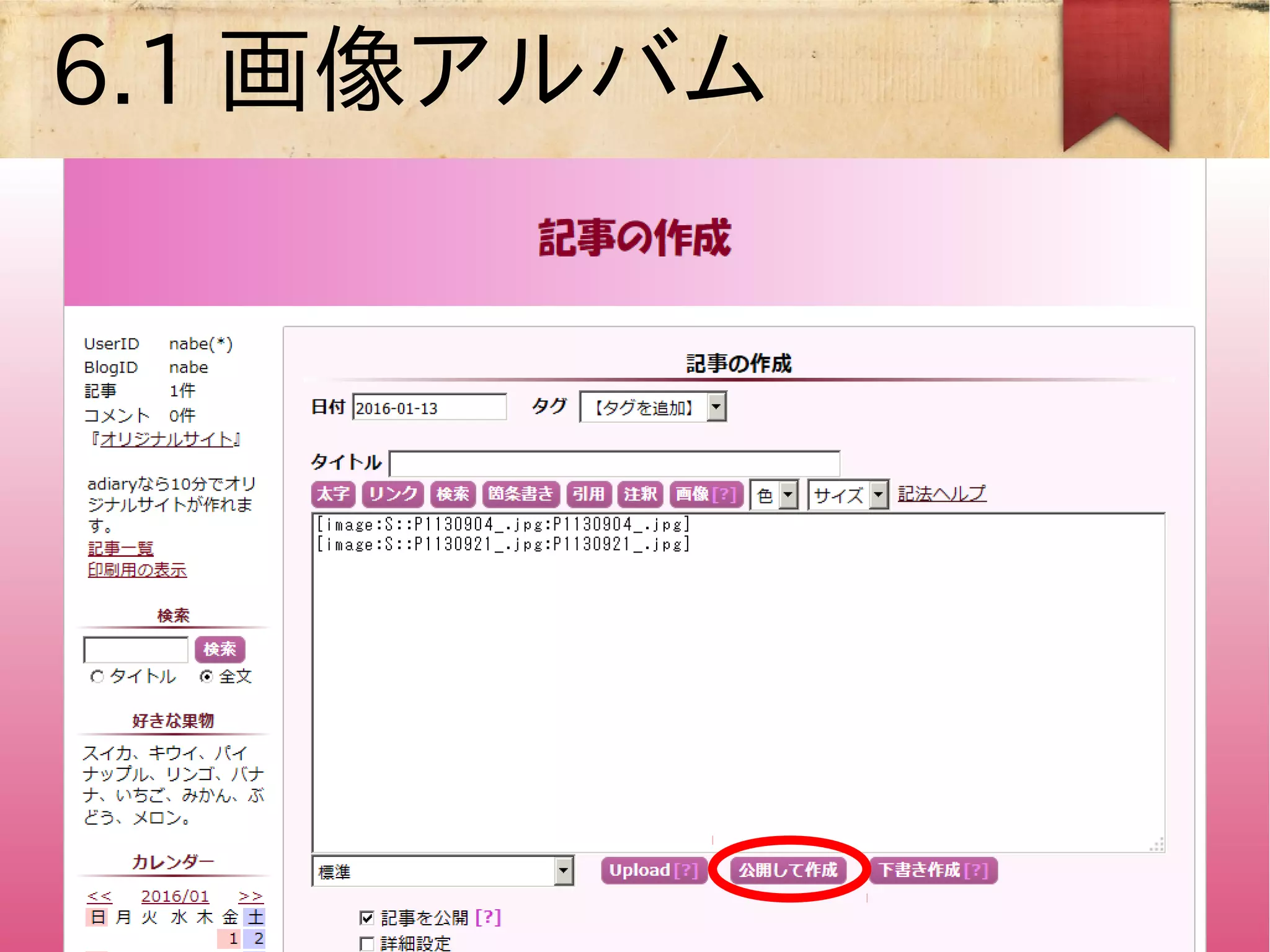The width and height of the screenshot is (1270, 952).
Task: Click the 下書き作成 draft button
Action: pyautogui.click(x=934, y=870)
